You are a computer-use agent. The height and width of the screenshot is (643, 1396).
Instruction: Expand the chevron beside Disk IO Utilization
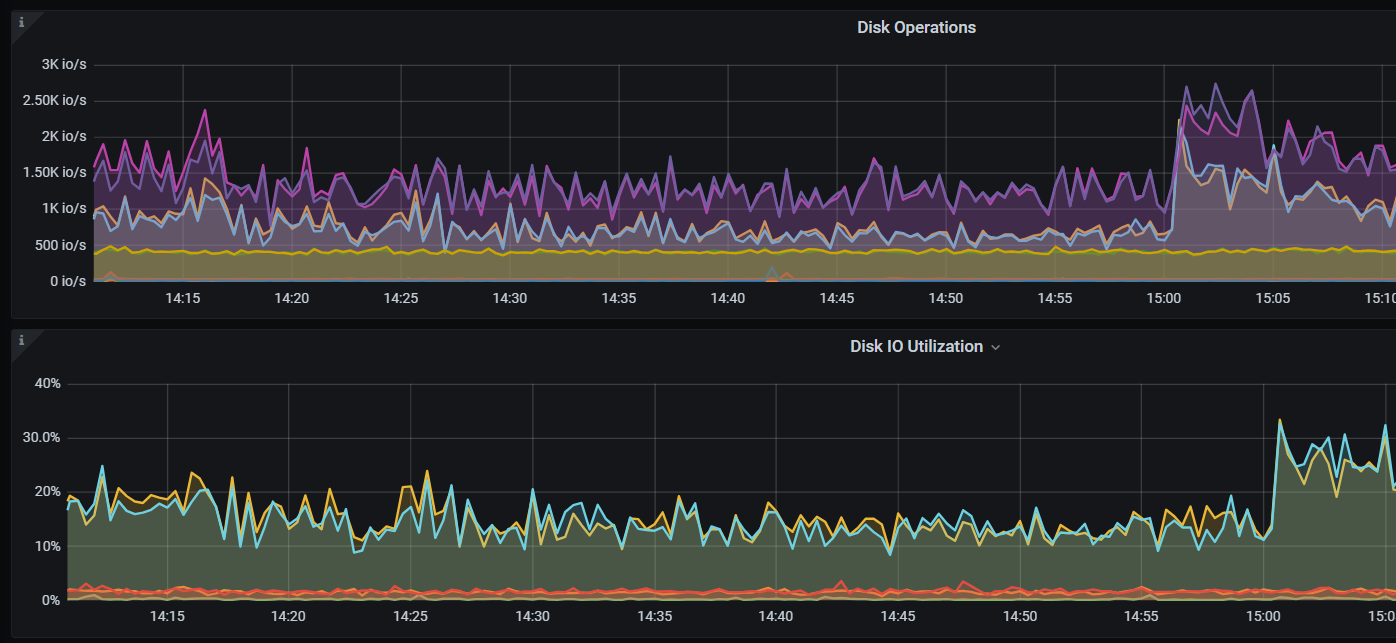coord(995,347)
